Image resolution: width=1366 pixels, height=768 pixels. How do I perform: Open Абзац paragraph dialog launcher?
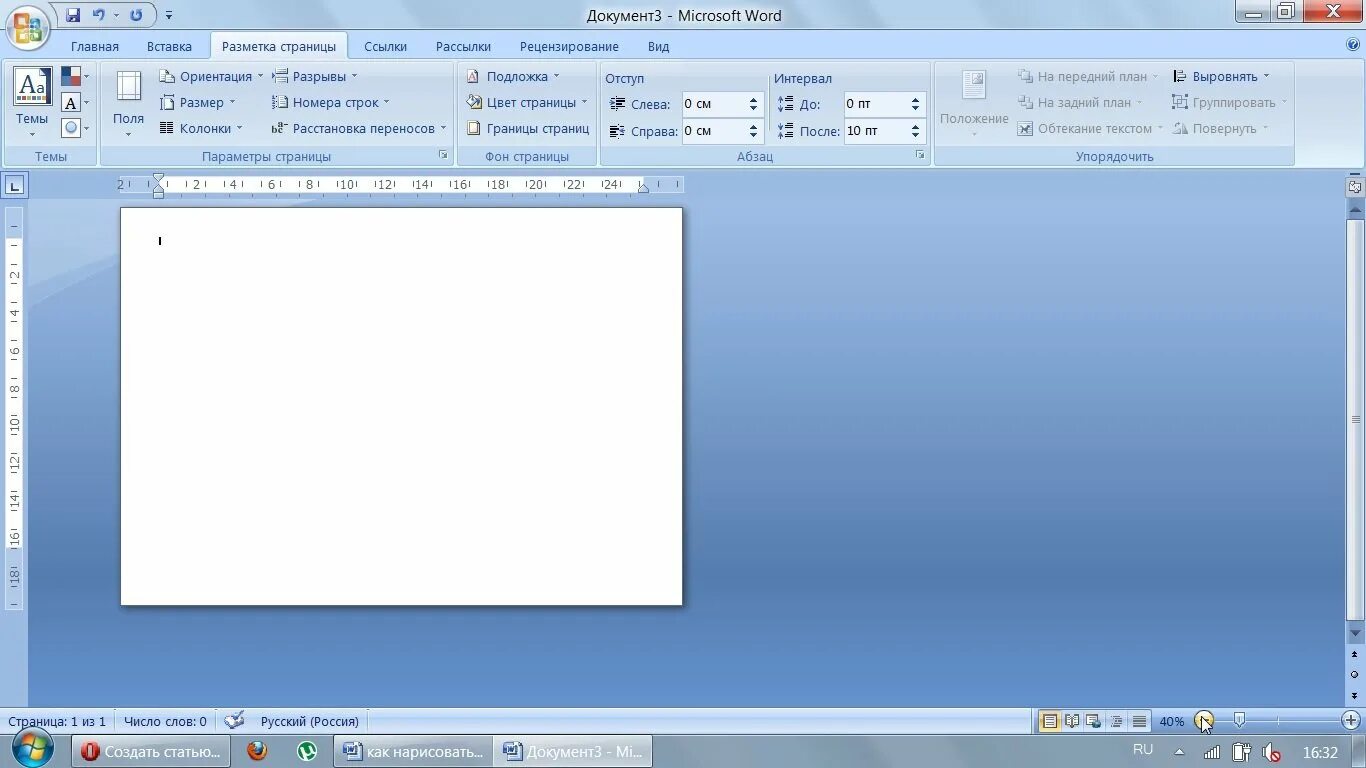click(x=920, y=155)
